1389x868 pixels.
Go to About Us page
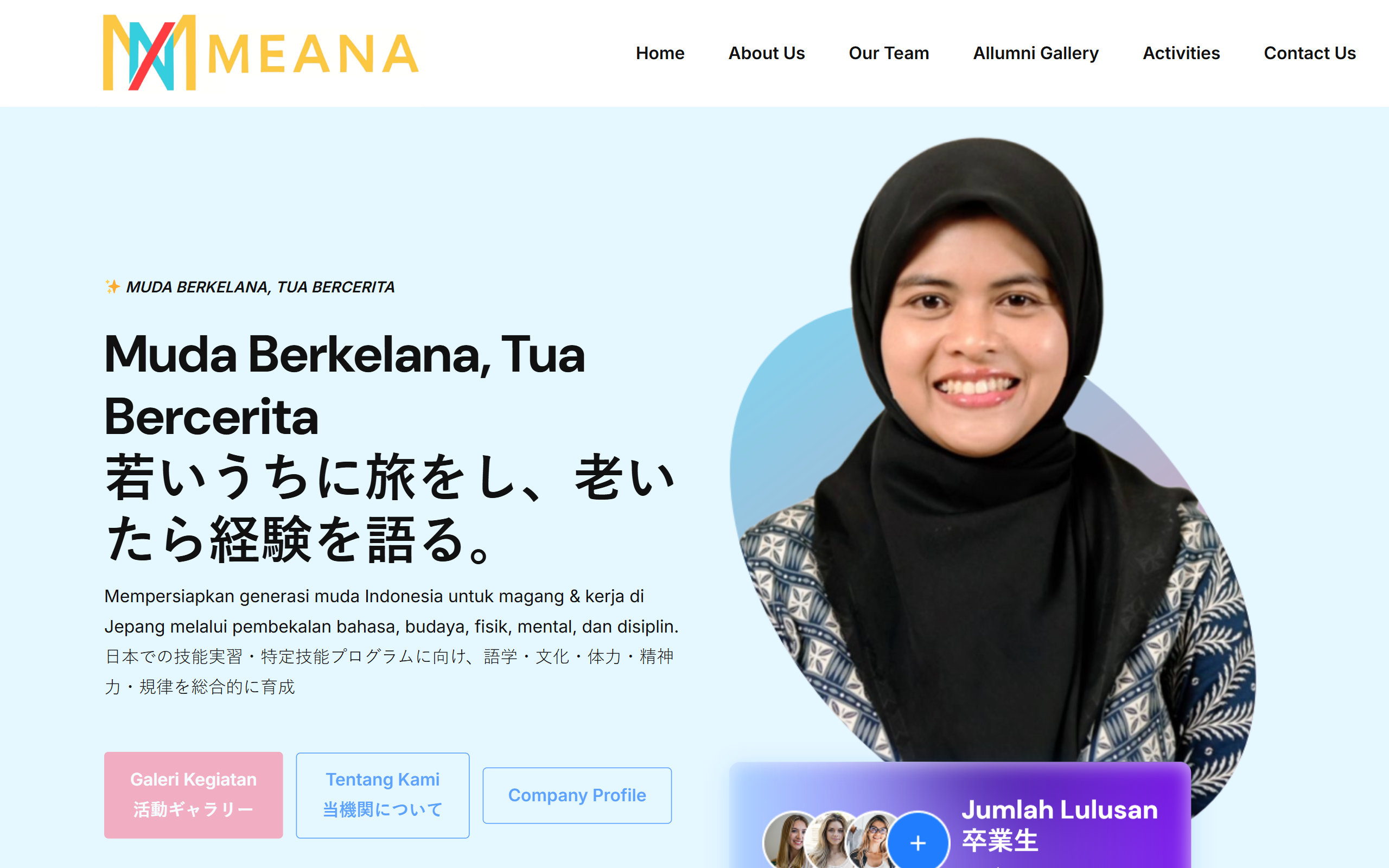[x=766, y=53]
